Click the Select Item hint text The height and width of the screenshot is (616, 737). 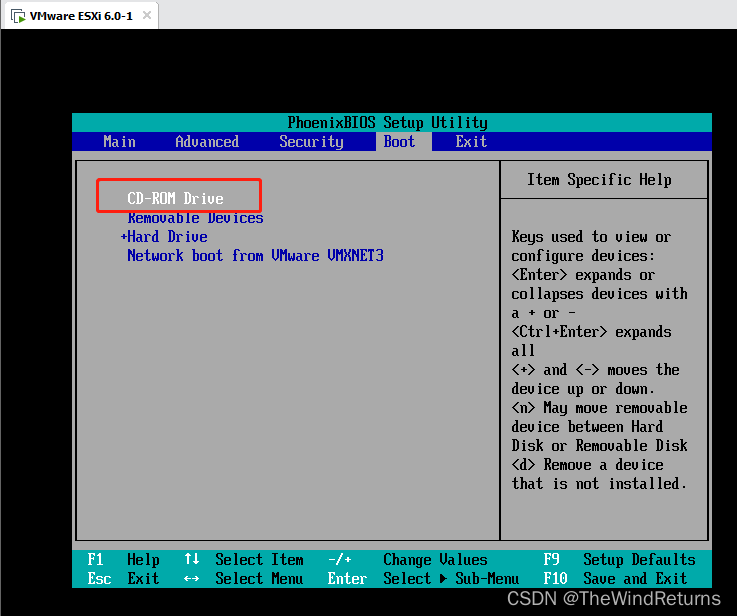coord(259,560)
